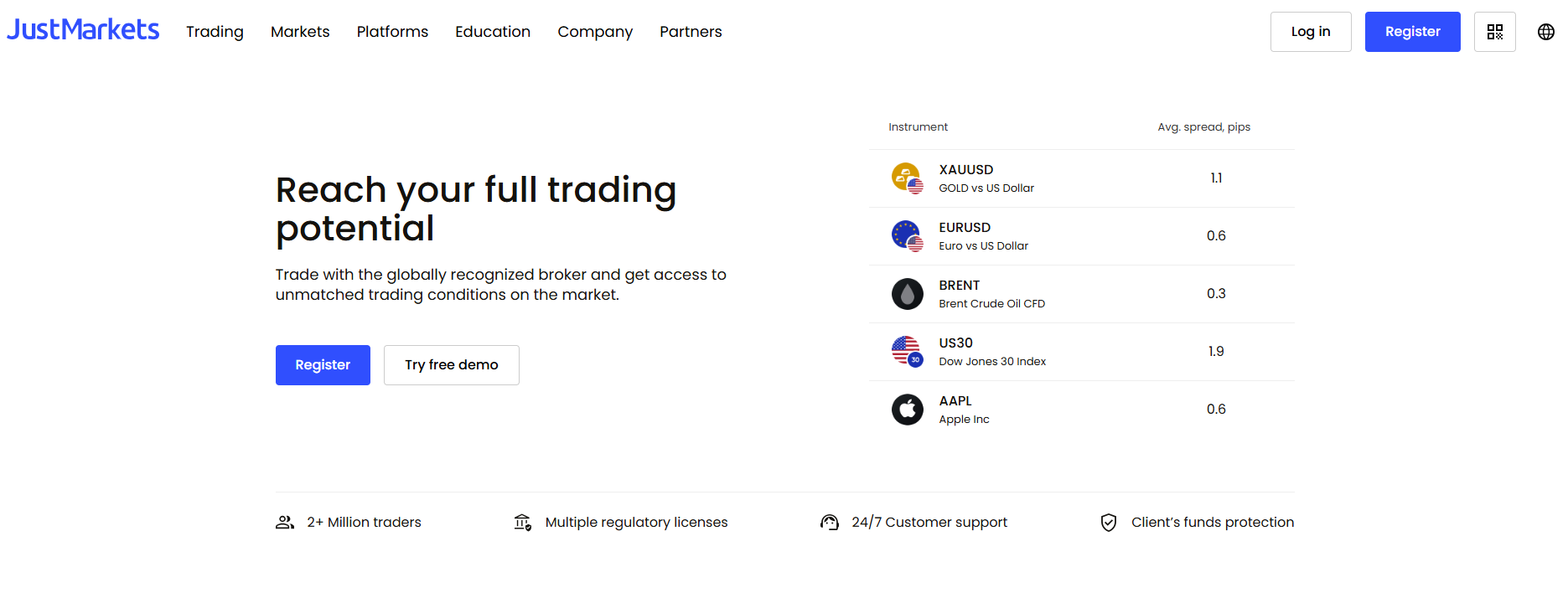The height and width of the screenshot is (593, 1568).
Task: Click the US30 American flag icon
Action: (907, 351)
